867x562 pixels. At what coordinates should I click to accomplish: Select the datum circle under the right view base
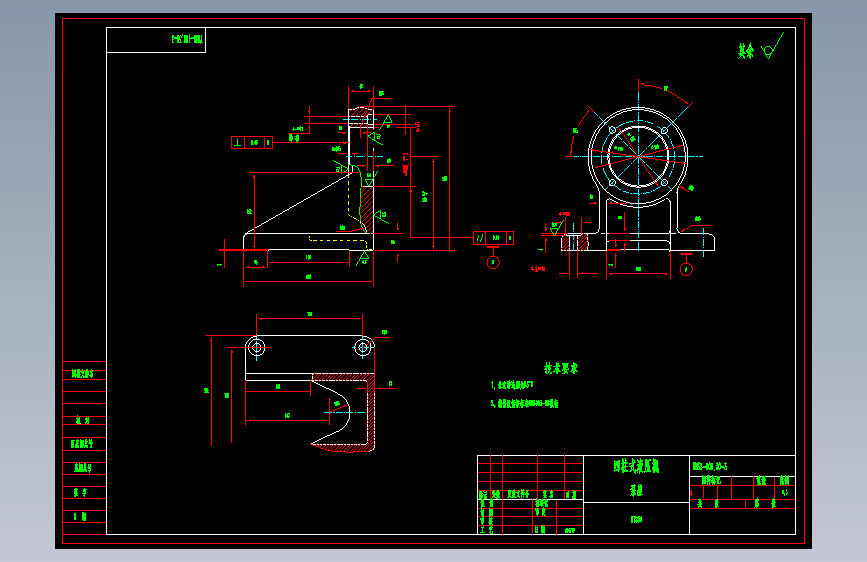click(686, 269)
